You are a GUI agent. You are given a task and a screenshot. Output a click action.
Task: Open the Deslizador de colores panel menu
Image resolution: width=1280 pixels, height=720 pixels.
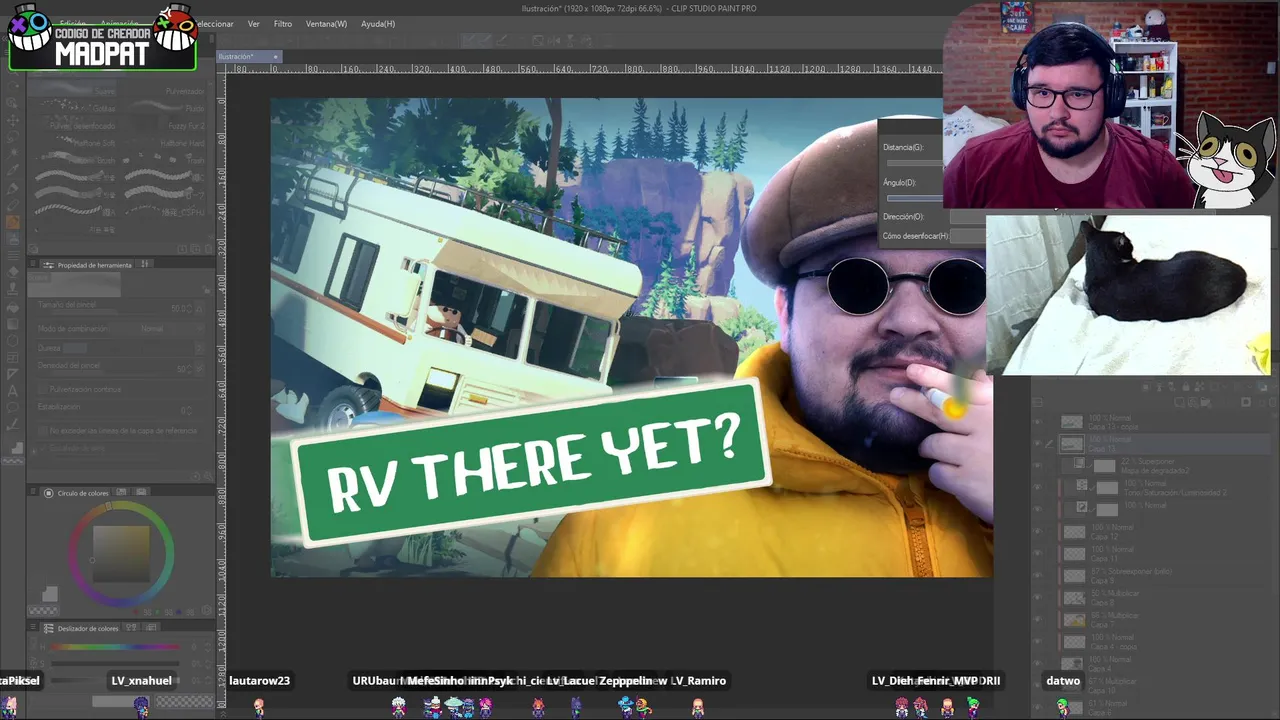coord(34,628)
